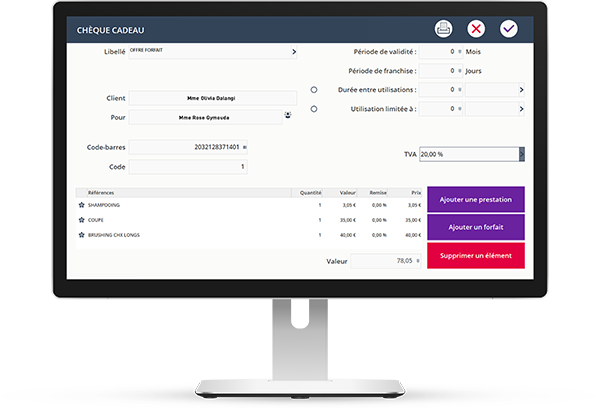Image resolution: width=600 pixels, height=408 pixels.
Task: Cancel with the red X icon
Action: click(x=476, y=29)
